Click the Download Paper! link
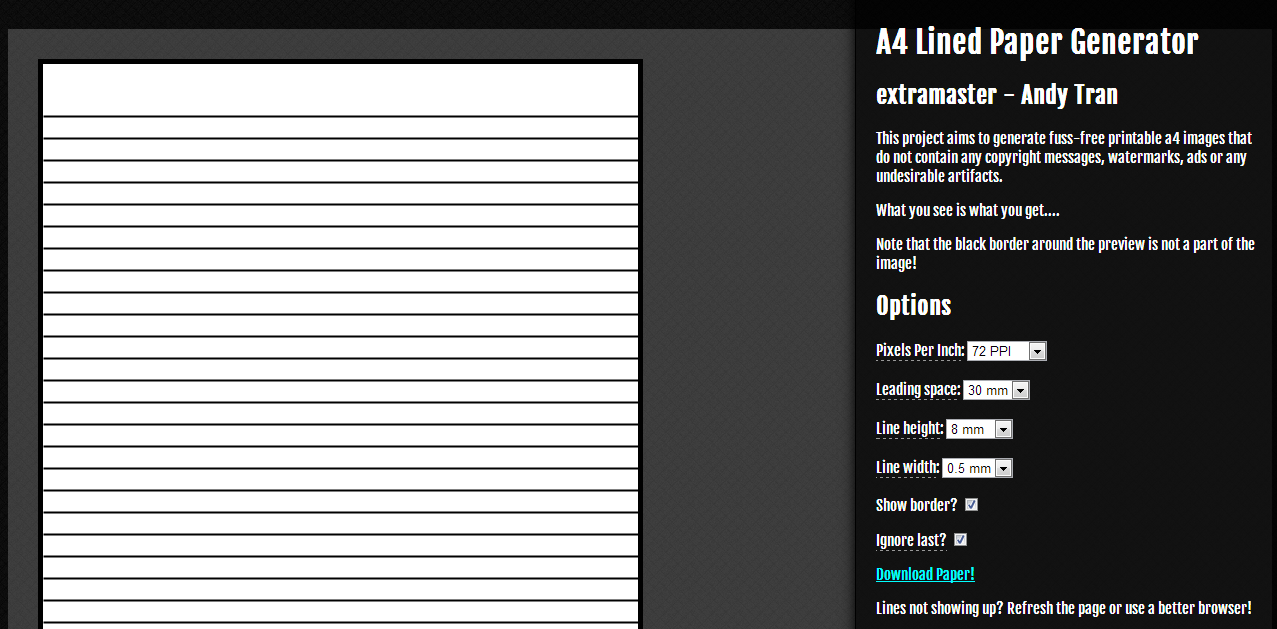The height and width of the screenshot is (629, 1277). pos(924,573)
